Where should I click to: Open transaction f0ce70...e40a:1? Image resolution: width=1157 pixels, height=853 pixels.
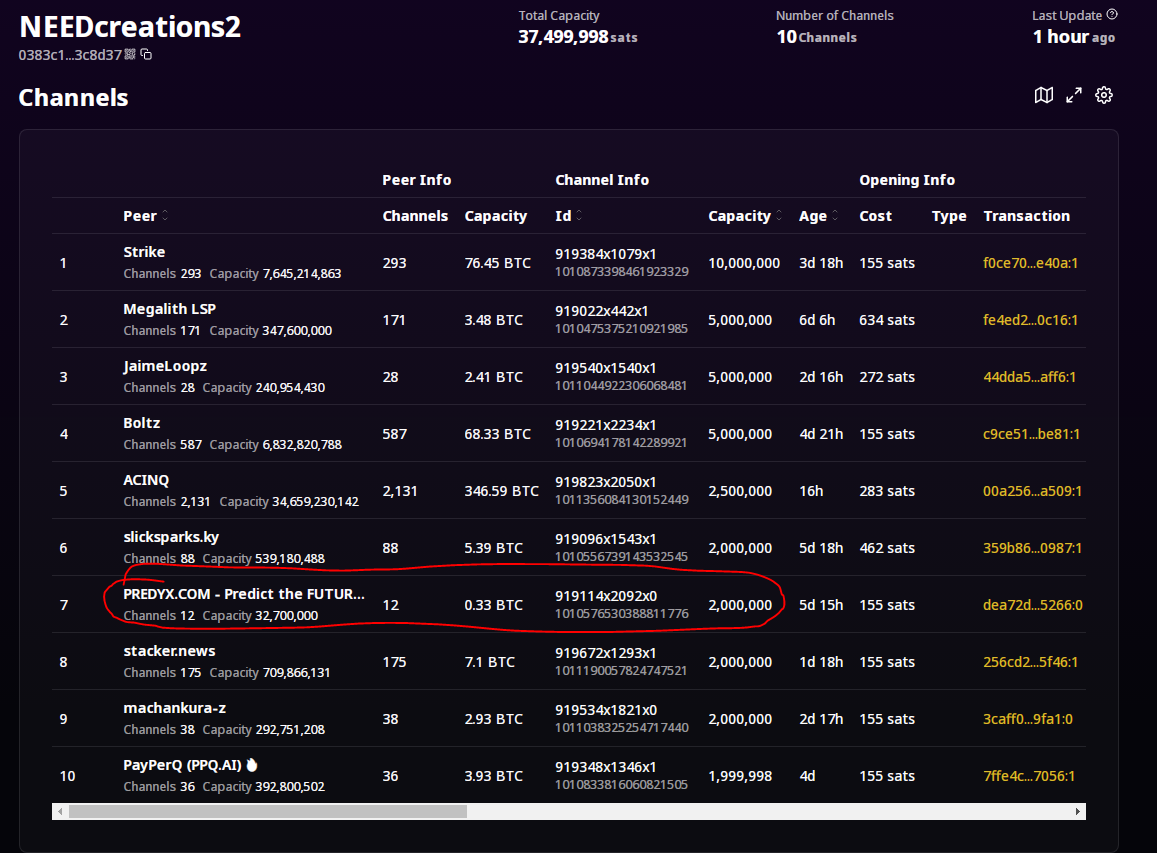tap(1032, 263)
